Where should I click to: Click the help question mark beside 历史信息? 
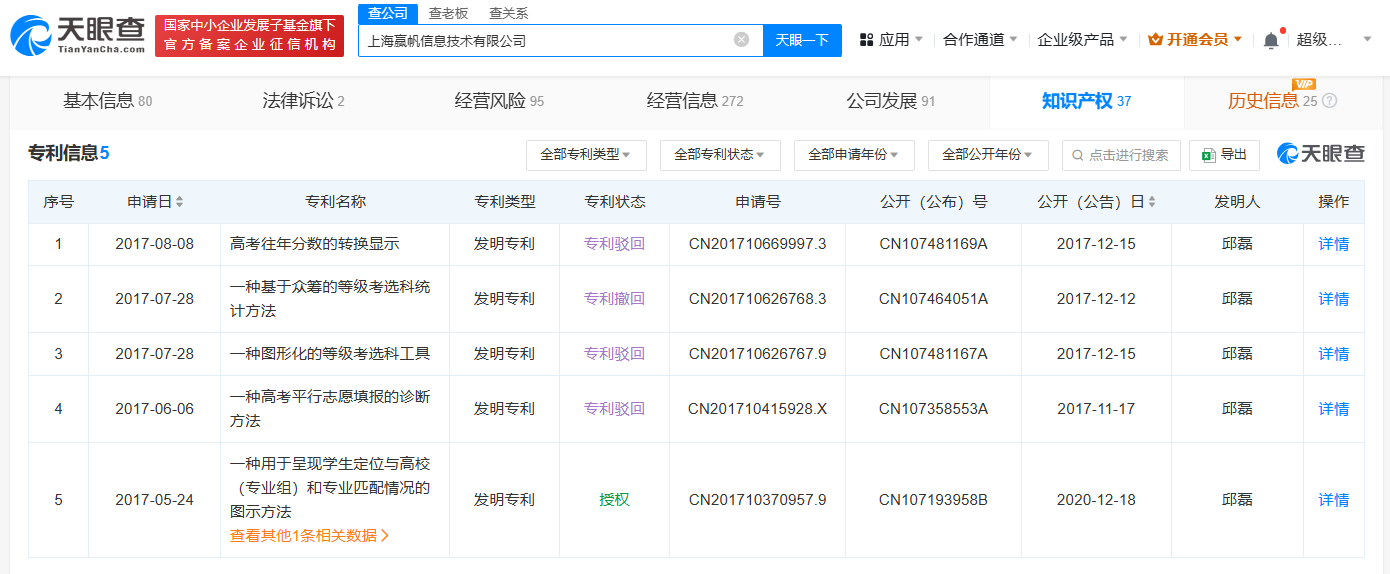tap(1329, 101)
